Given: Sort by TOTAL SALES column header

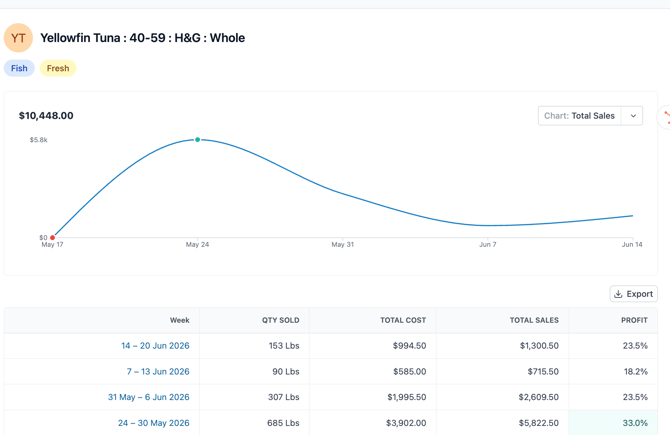Looking at the screenshot, I should pyautogui.click(x=534, y=320).
